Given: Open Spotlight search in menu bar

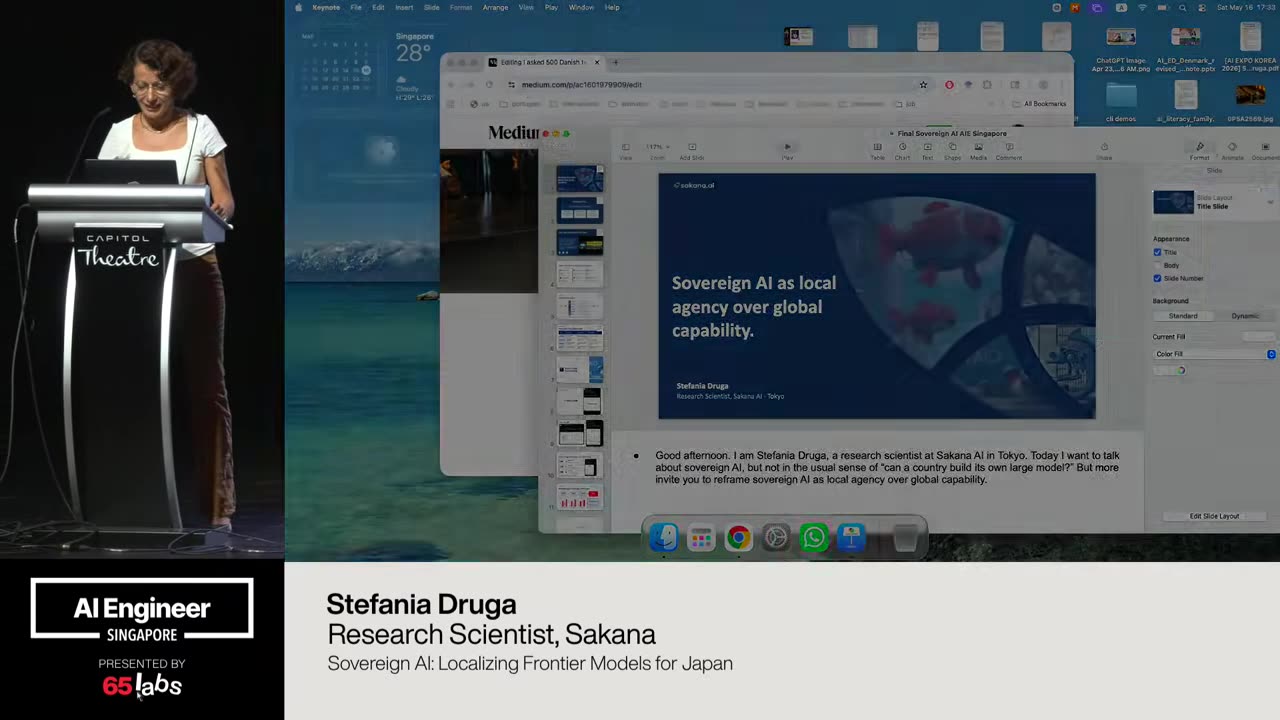Looking at the screenshot, I should pos(1182,7).
